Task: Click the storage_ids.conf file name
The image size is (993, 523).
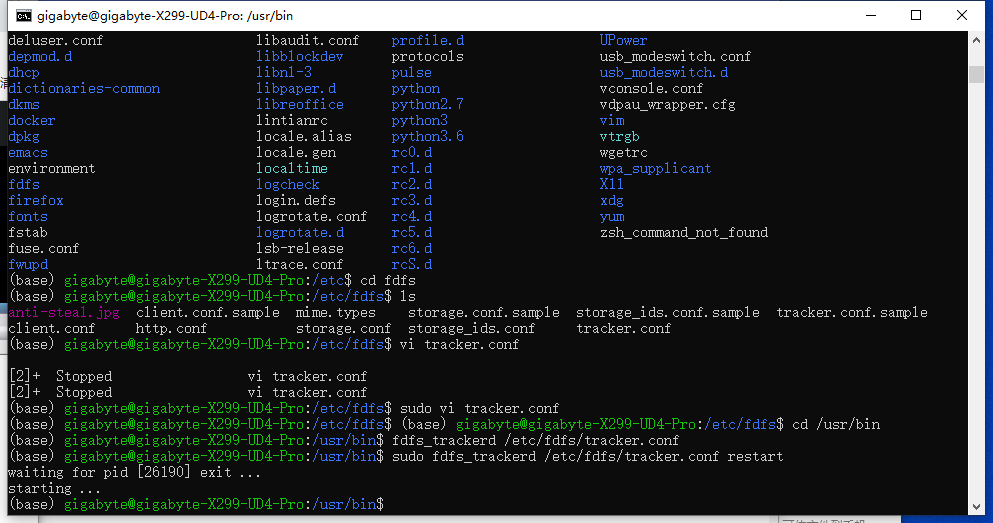Action: [x=471, y=329]
